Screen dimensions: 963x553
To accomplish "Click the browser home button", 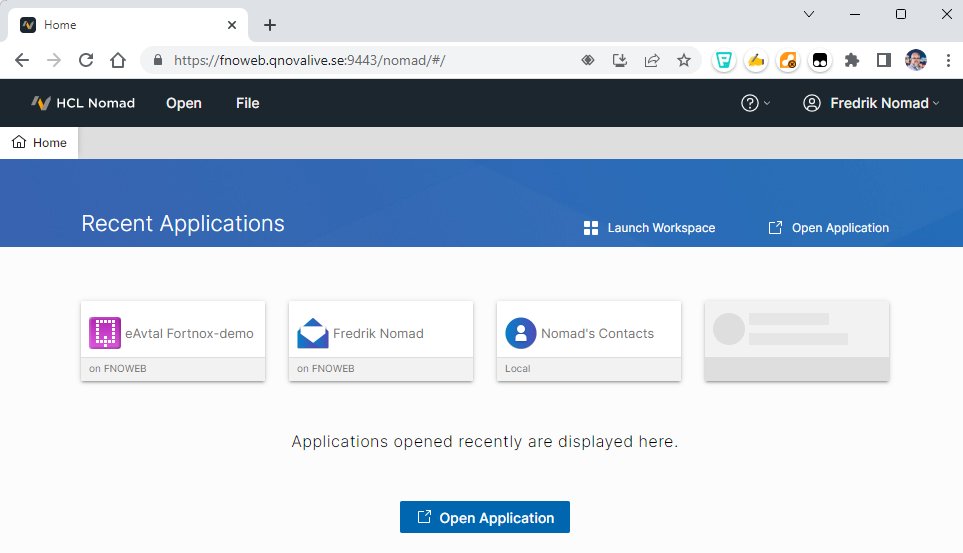I will (x=118, y=60).
